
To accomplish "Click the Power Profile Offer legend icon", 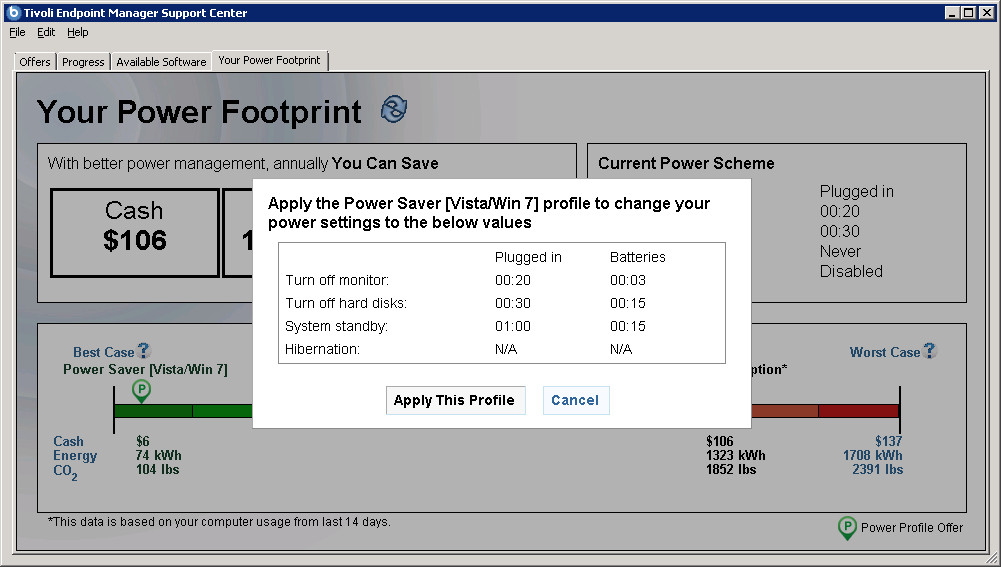I will coord(847,528).
